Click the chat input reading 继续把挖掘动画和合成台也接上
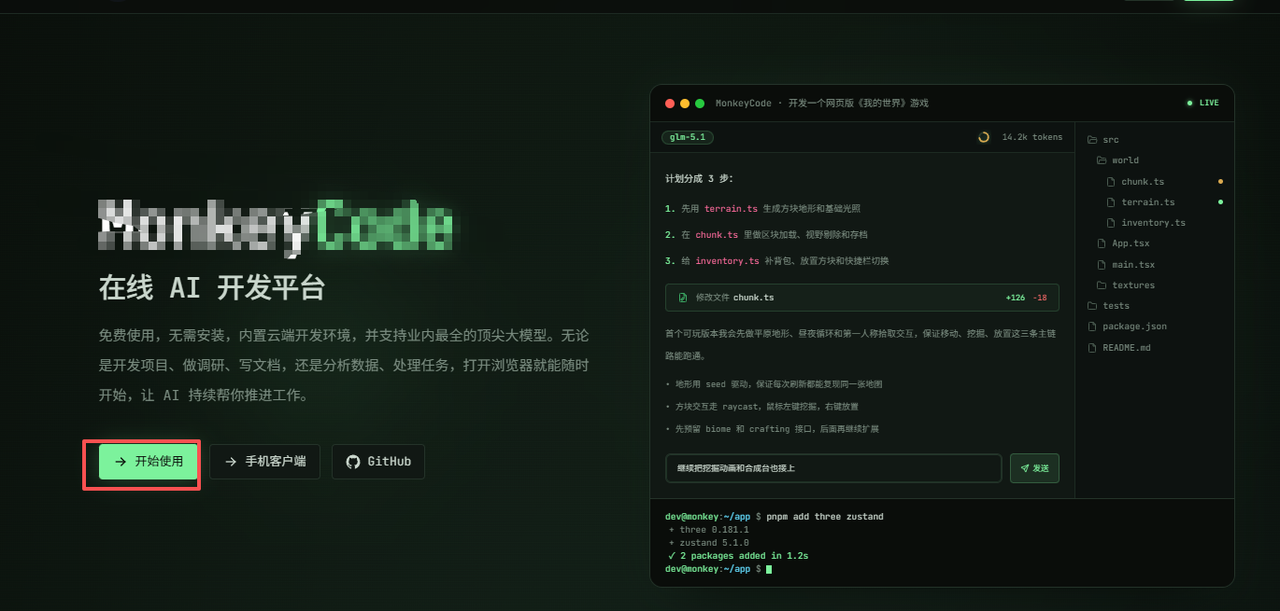The image size is (1280, 611). (833, 468)
